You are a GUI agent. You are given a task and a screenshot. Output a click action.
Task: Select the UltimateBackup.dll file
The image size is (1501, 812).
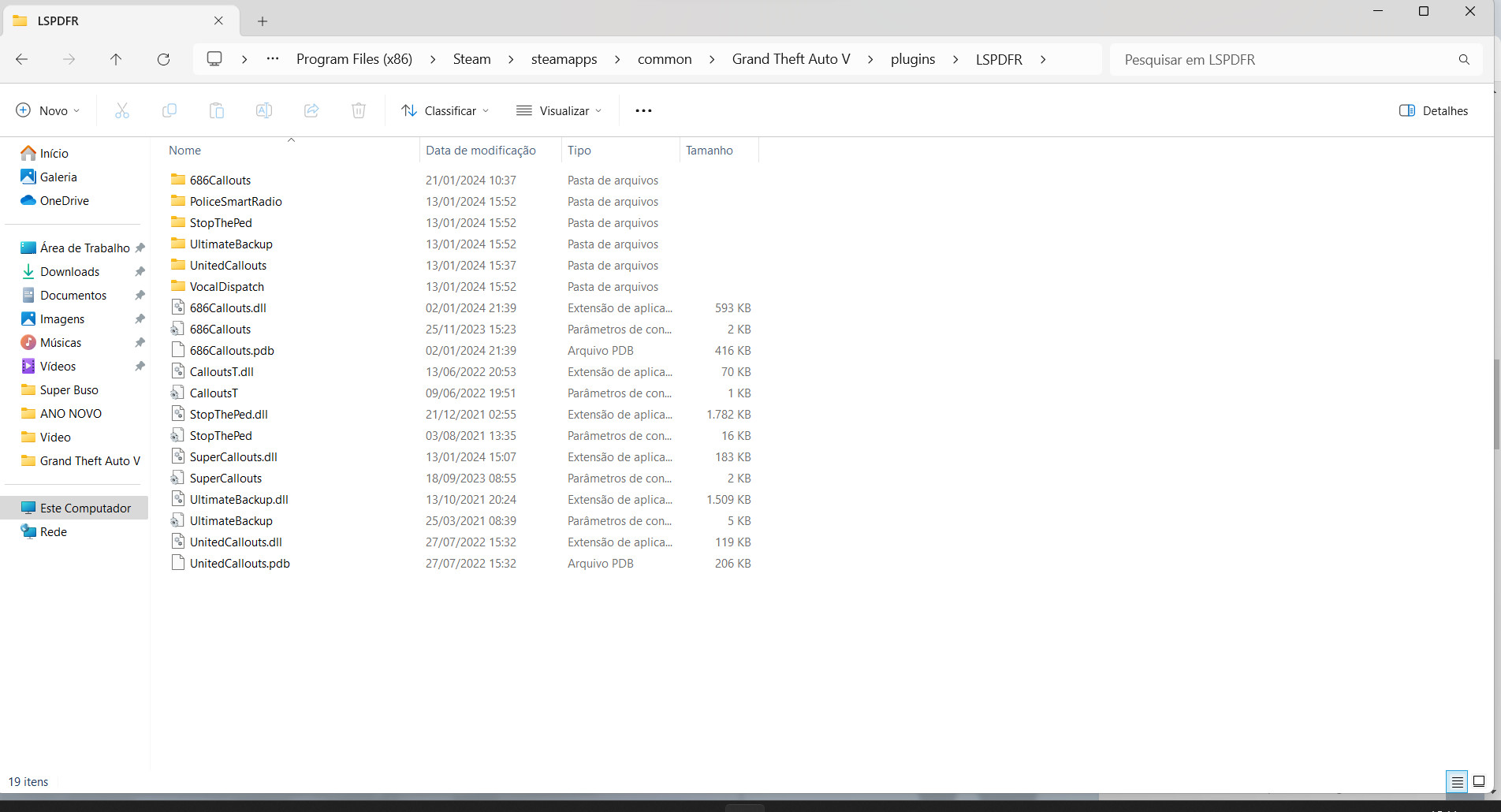239,500
